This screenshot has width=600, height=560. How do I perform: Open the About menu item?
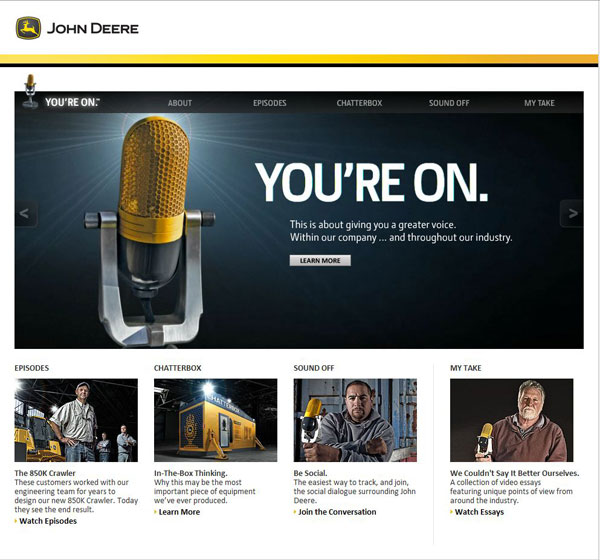click(x=180, y=103)
